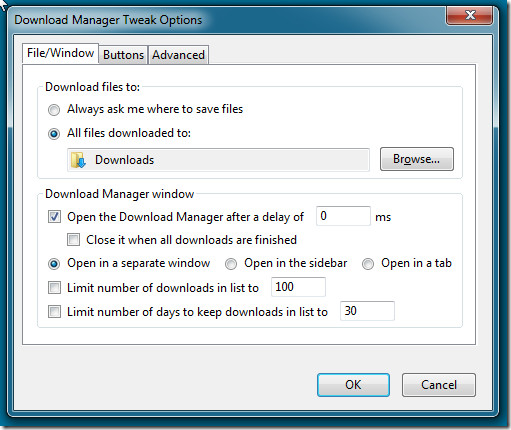Click the days limit field showing 30
Screen dimensions: 511x430
click(x=367, y=311)
